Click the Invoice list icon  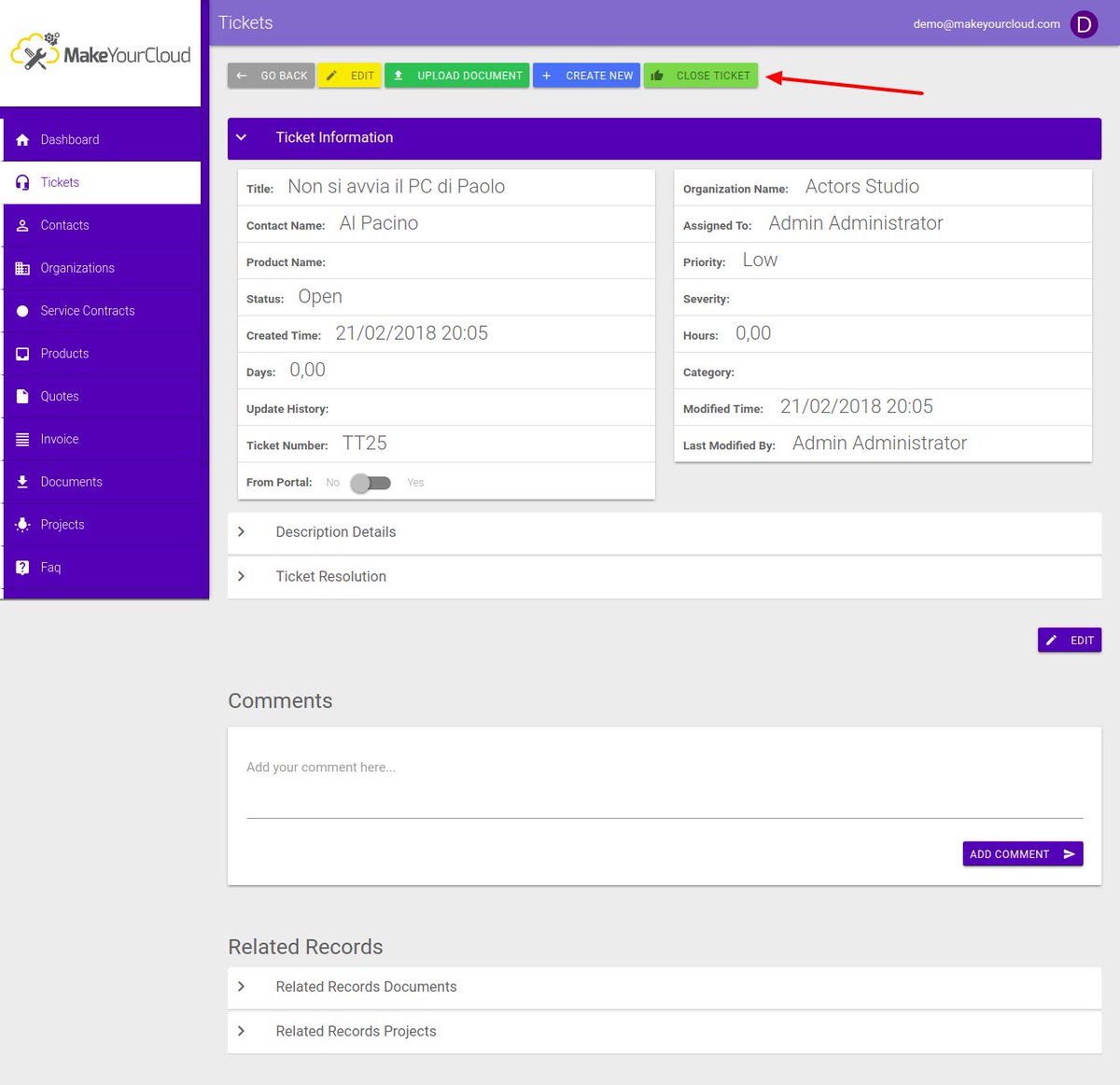click(x=22, y=440)
